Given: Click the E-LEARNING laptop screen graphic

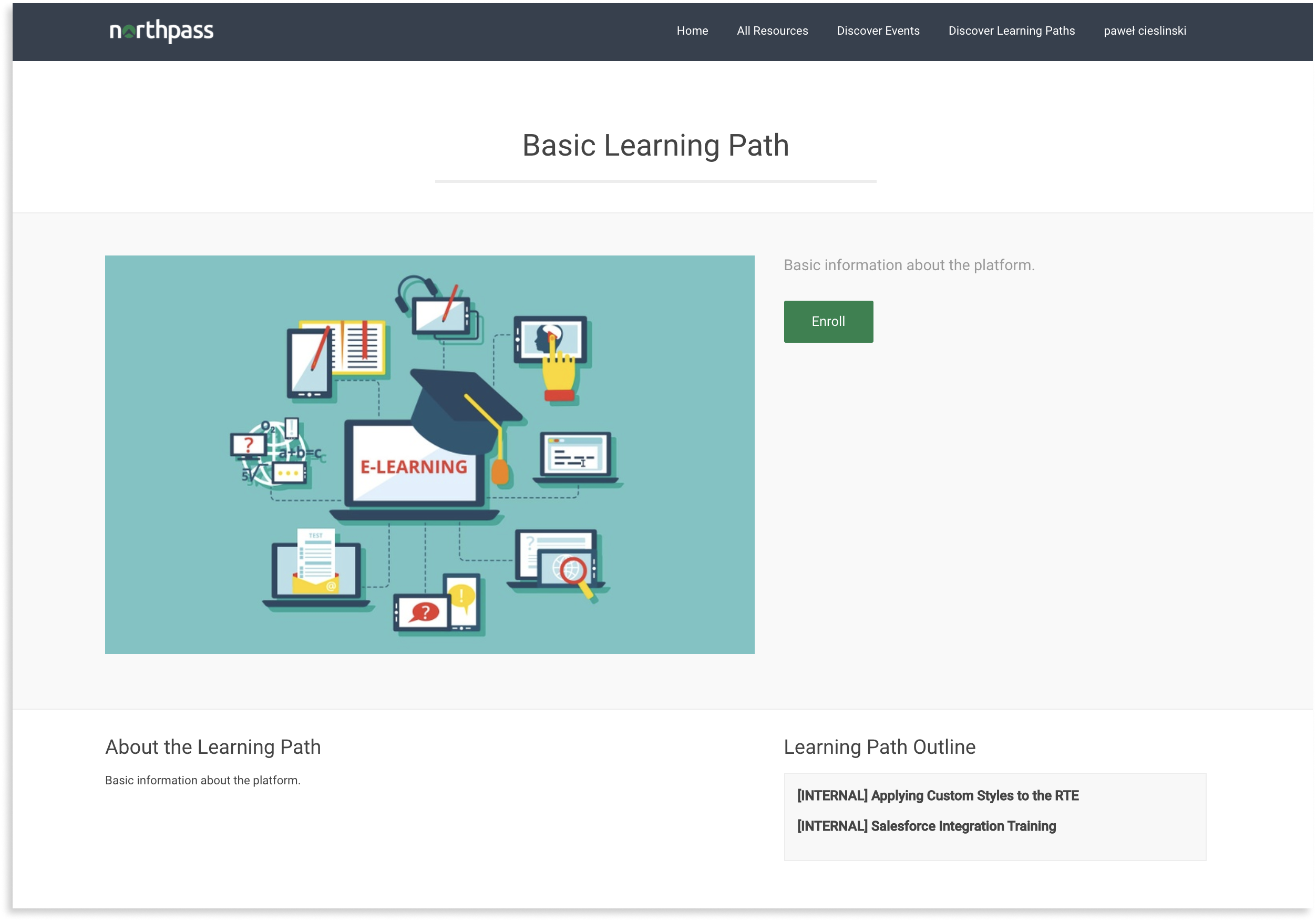Looking at the screenshot, I should click(414, 466).
